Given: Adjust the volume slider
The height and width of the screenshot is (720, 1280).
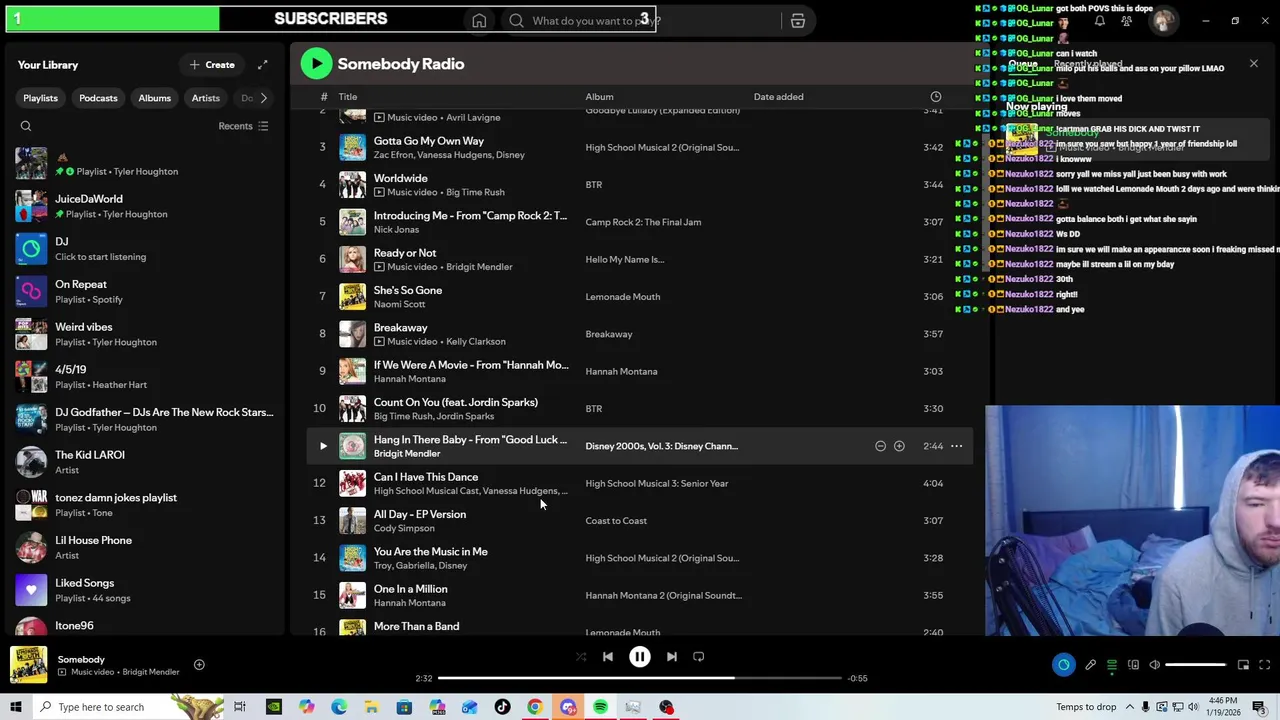Looking at the screenshot, I should 1196,665.
